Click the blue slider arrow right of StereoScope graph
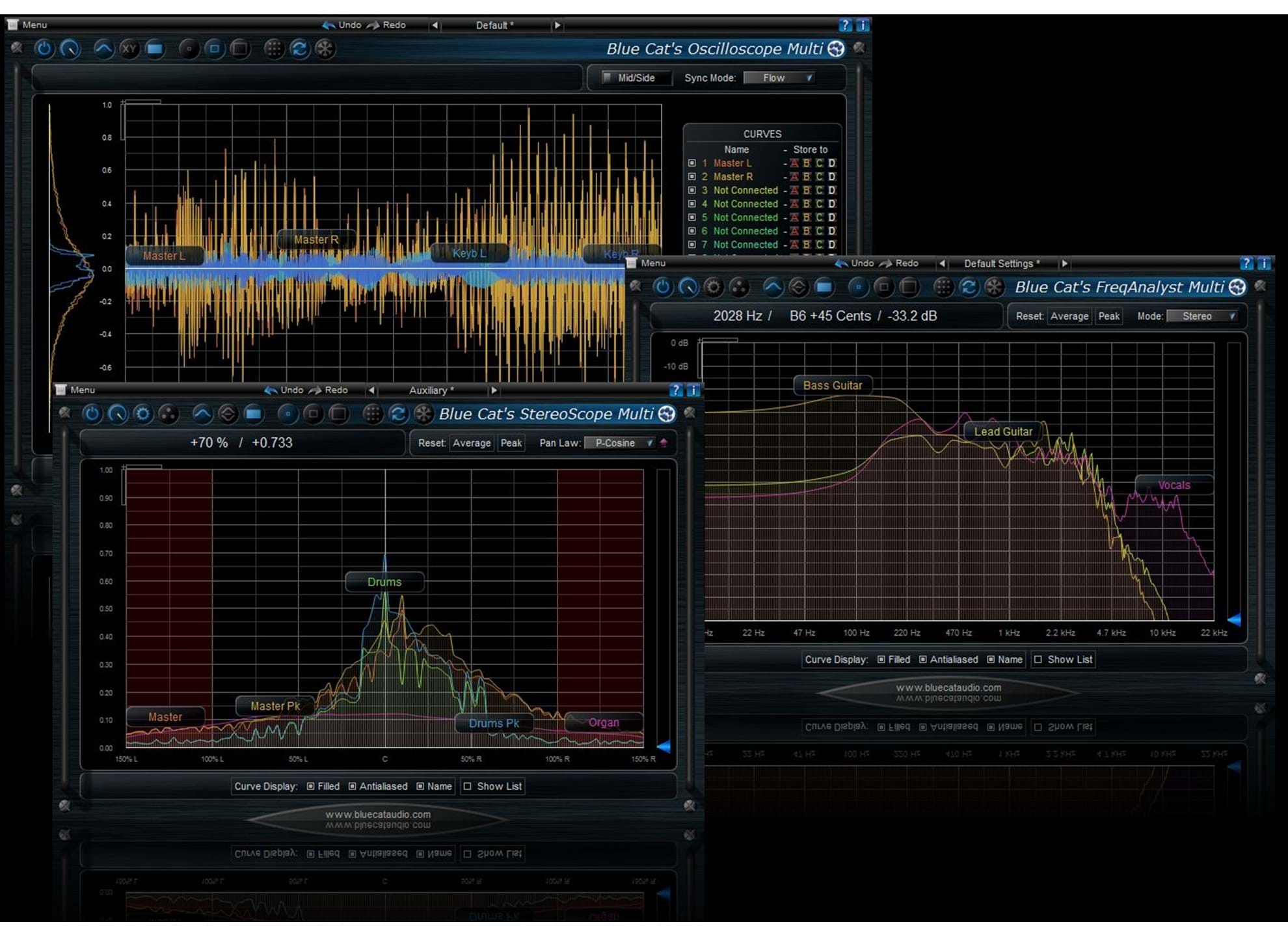The height and width of the screenshot is (937, 1288). click(x=664, y=746)
